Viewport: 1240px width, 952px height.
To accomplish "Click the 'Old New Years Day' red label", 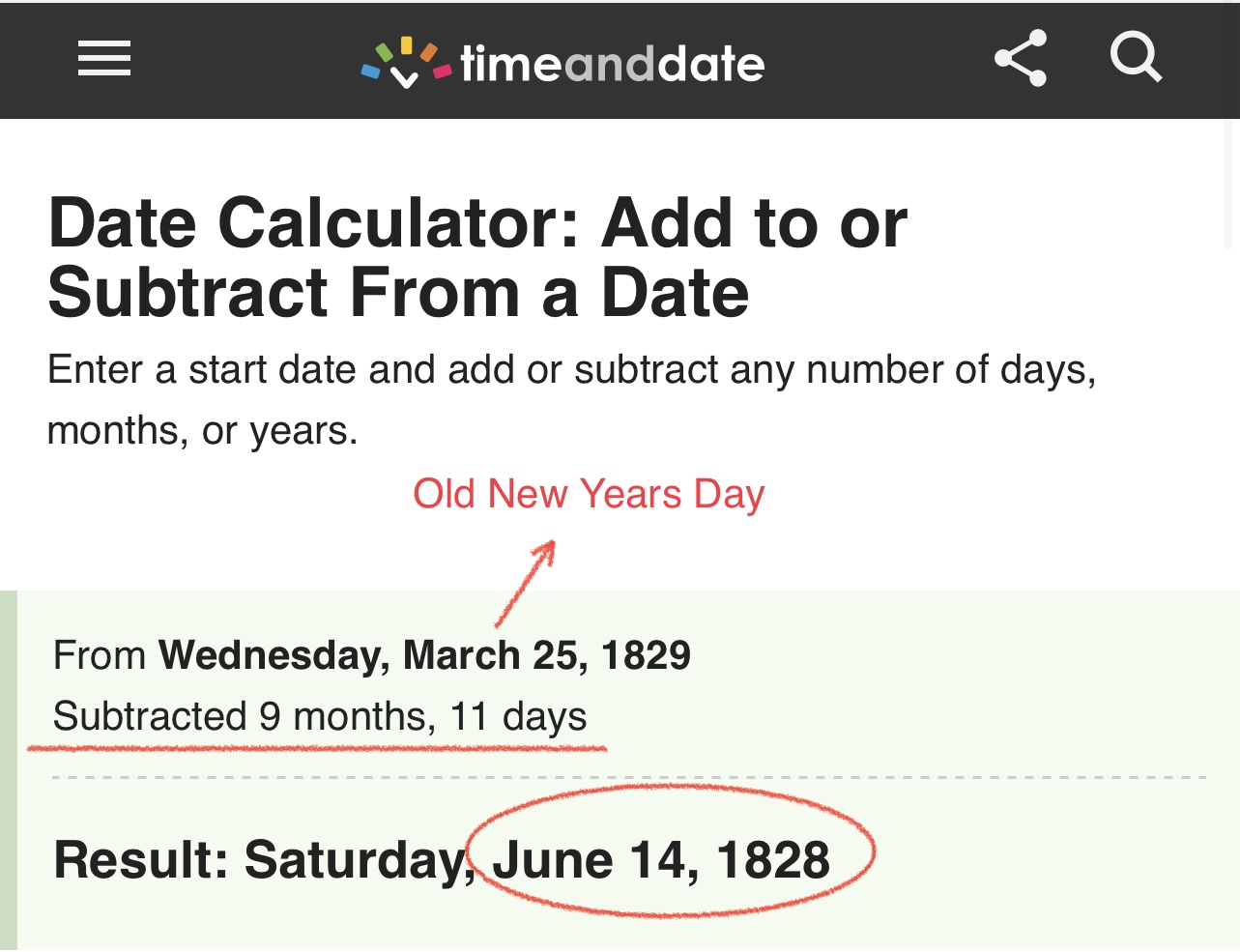I will (589, 494).
